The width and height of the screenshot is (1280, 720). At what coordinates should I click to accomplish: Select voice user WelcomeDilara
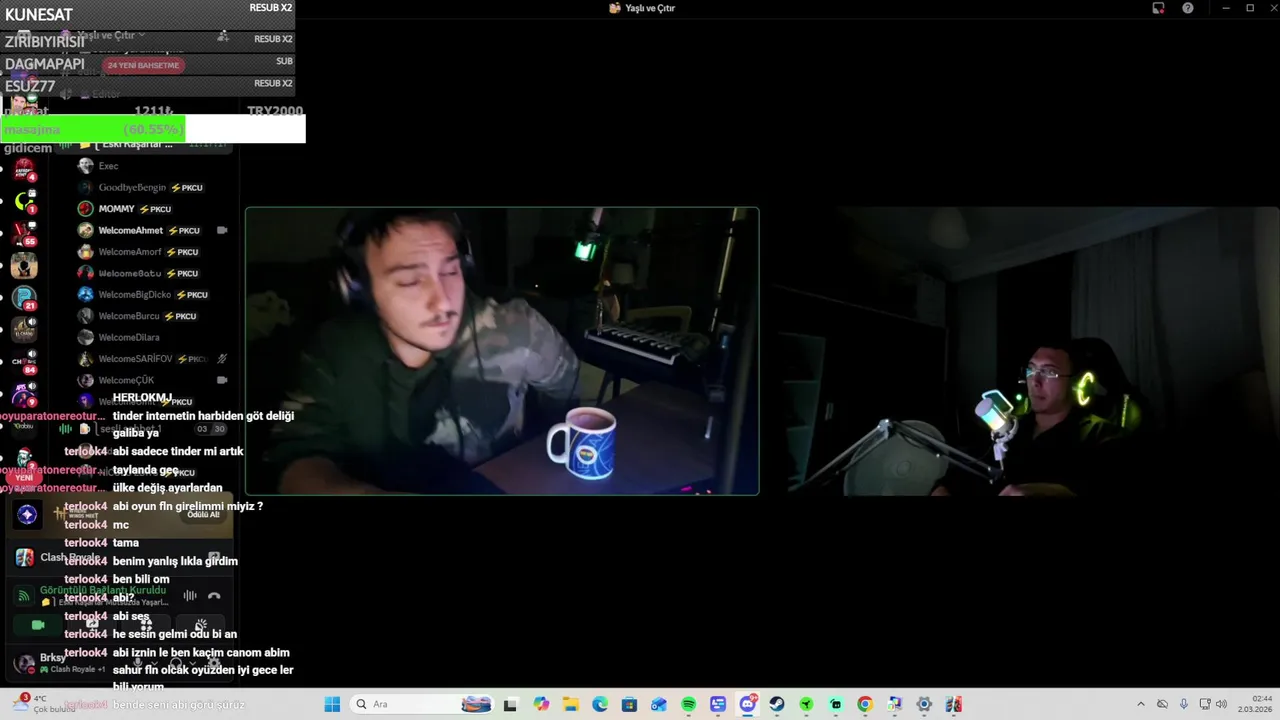(x=155, y=338)
